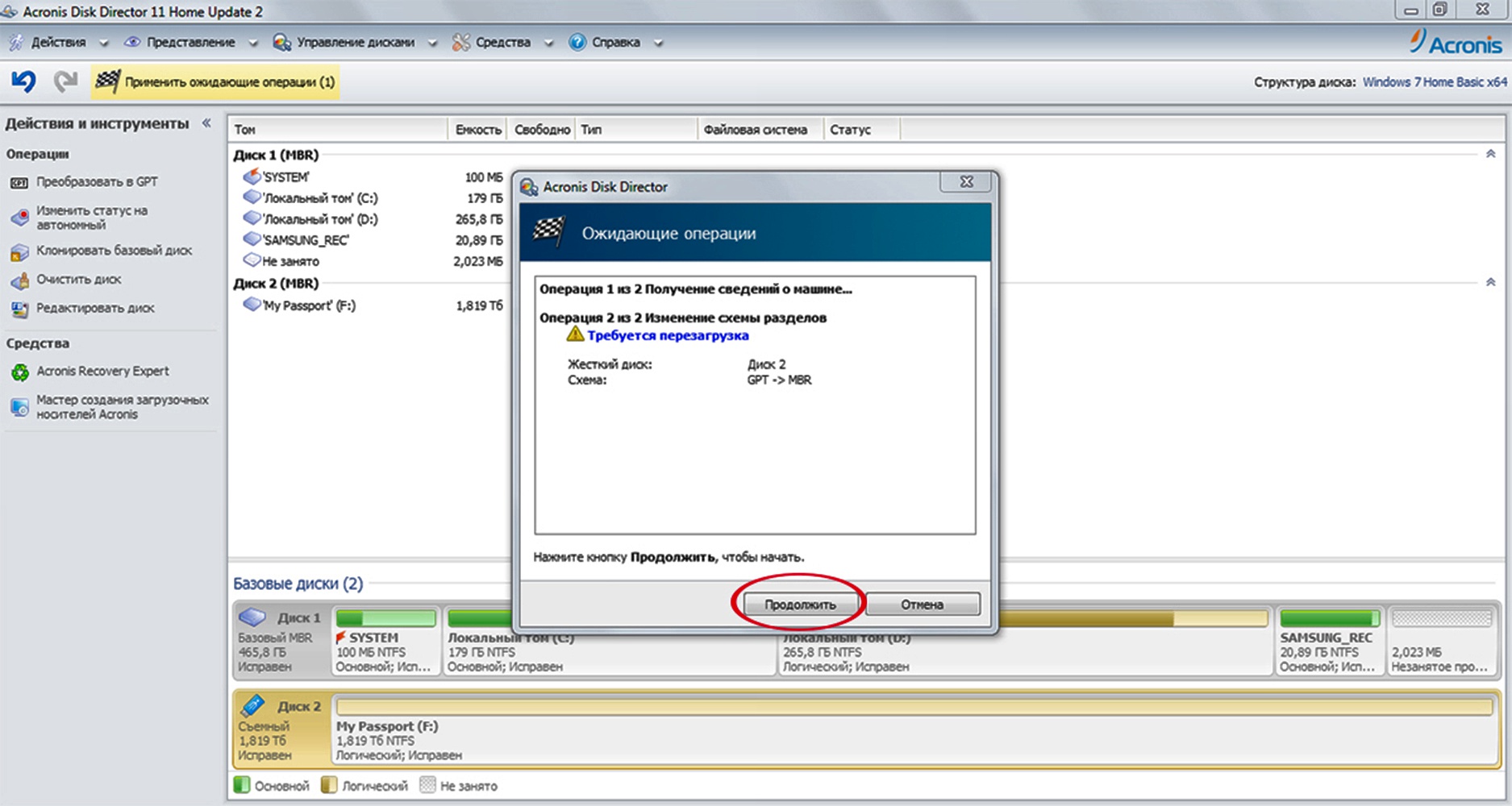The height and width of the screenshot is (806, 1512).
Task: Open the Представление menu
Action: coord(191,43)
